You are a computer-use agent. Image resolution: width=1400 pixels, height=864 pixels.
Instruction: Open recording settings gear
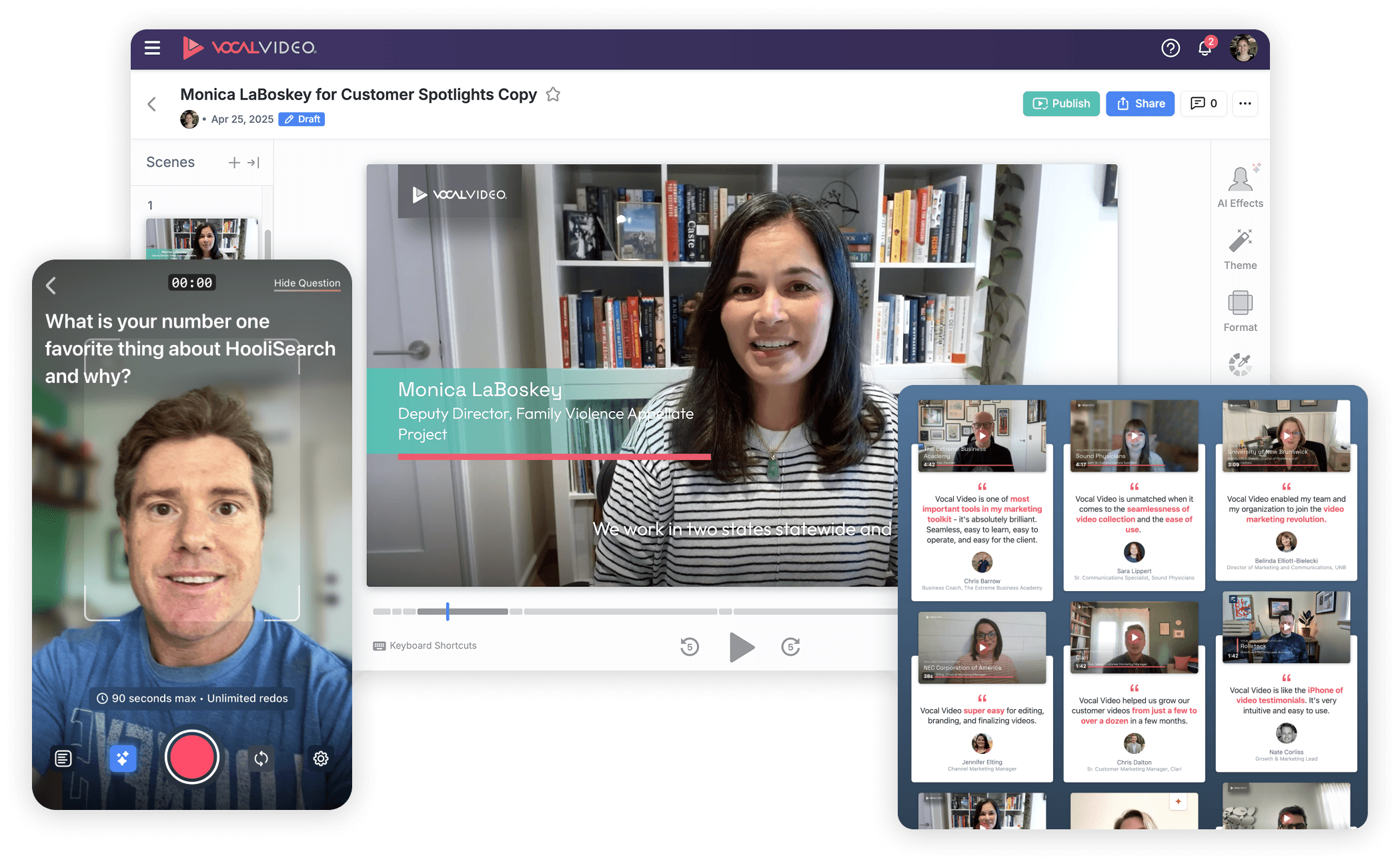(x=321, y=759)
